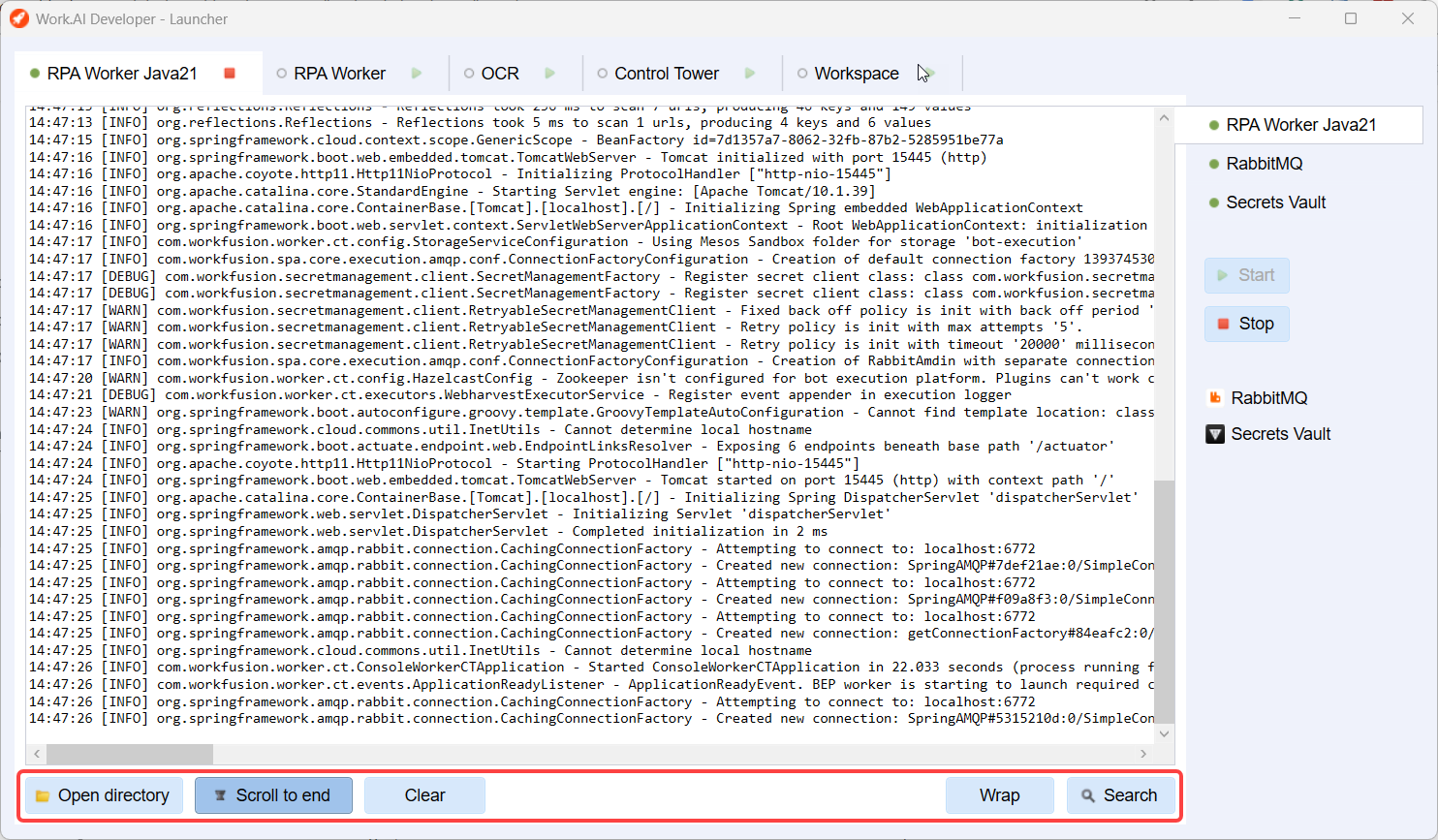Click the horizontal scrollbar thumb of log

(130, 754)
